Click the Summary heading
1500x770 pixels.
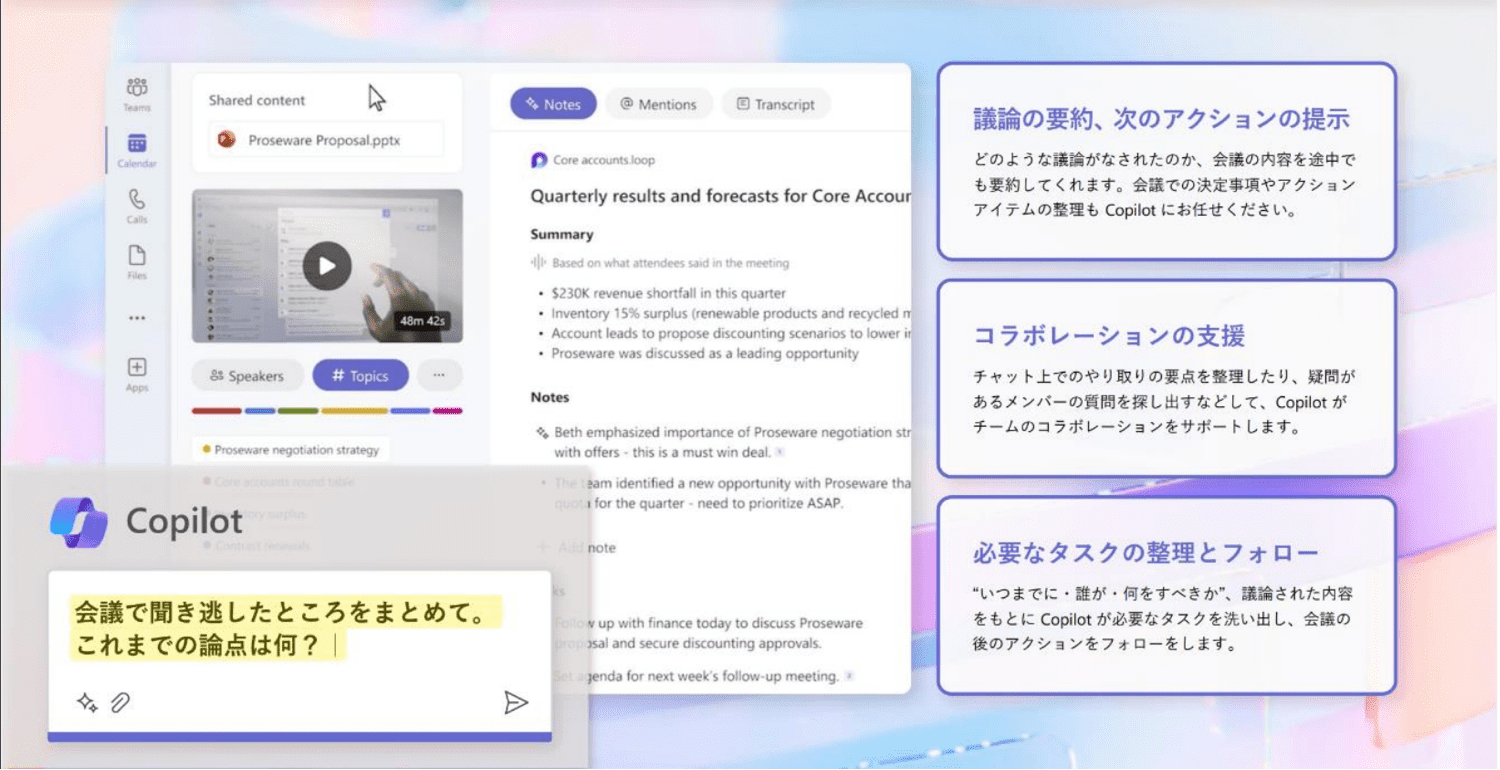click(x=562, y=234)
